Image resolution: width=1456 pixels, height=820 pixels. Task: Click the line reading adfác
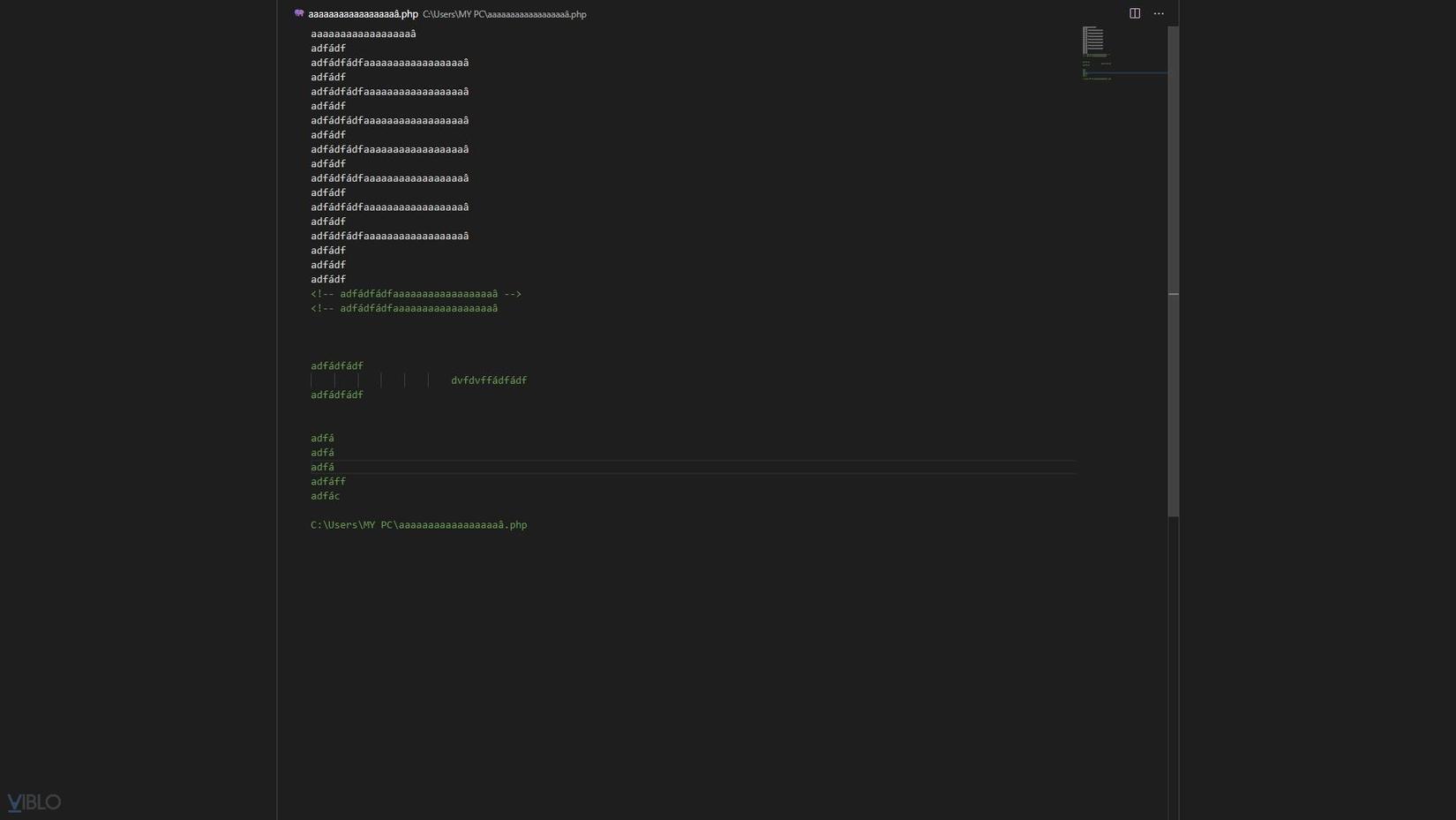[325, 496]
